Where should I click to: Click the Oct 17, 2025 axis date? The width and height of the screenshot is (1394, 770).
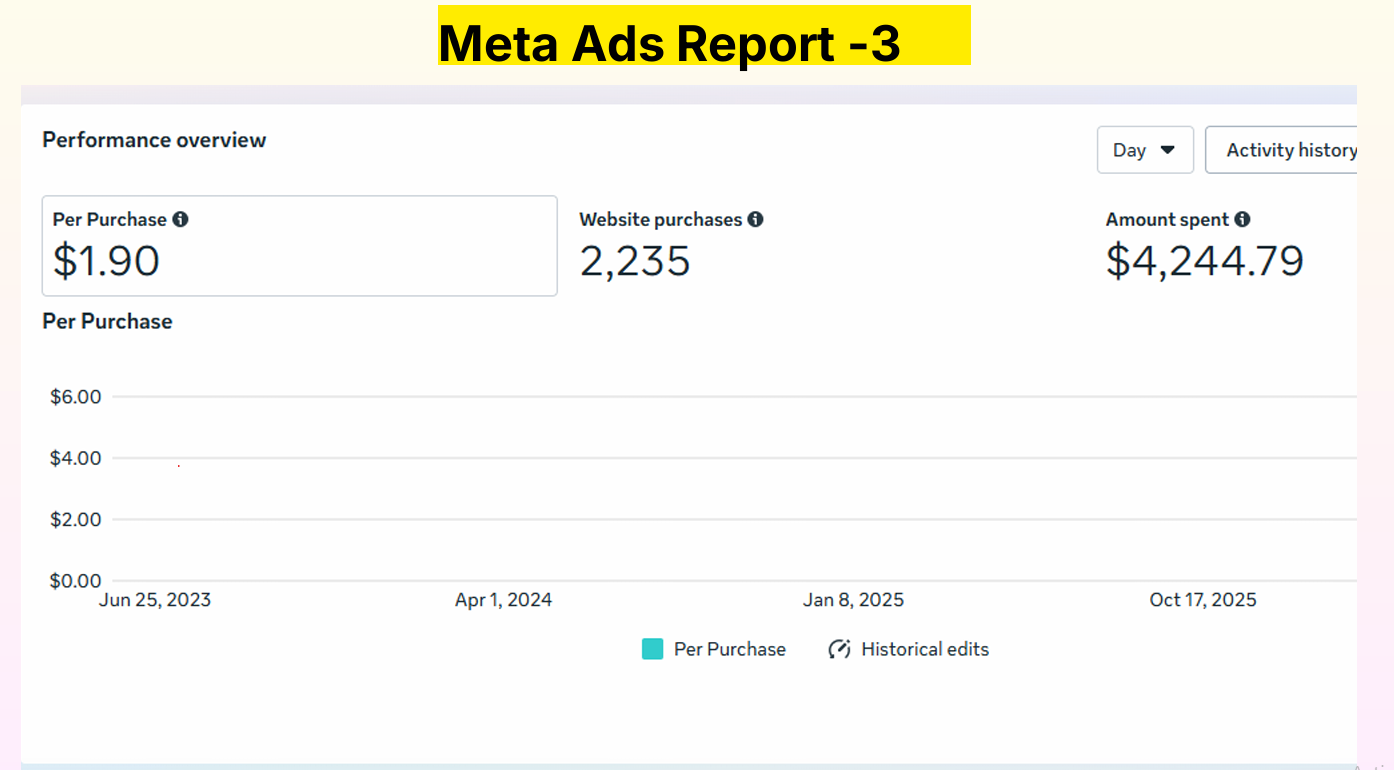click(1203, 600)
